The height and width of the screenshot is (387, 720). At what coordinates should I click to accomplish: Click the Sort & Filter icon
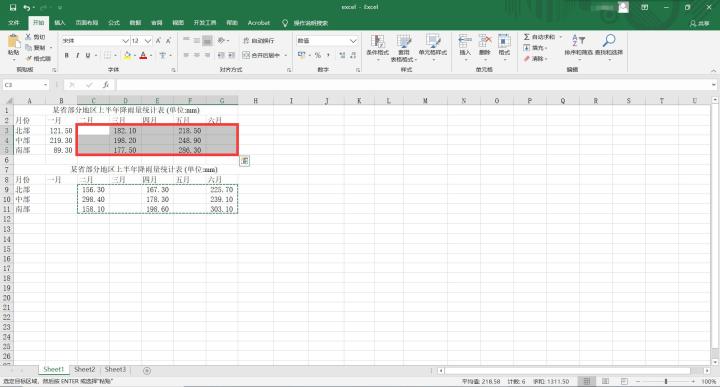point(578,40)
